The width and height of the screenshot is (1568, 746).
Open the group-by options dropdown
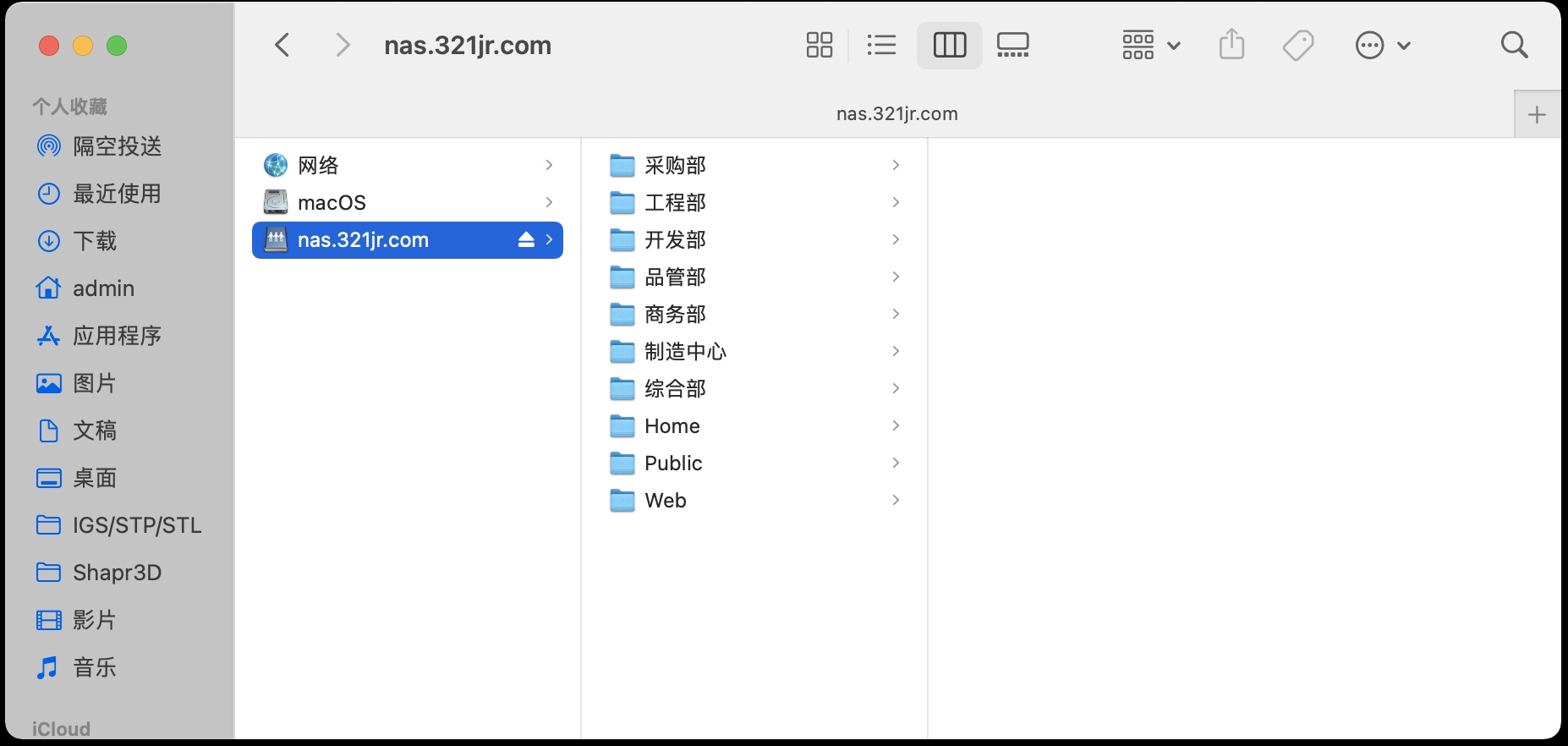coord(1150,45)
